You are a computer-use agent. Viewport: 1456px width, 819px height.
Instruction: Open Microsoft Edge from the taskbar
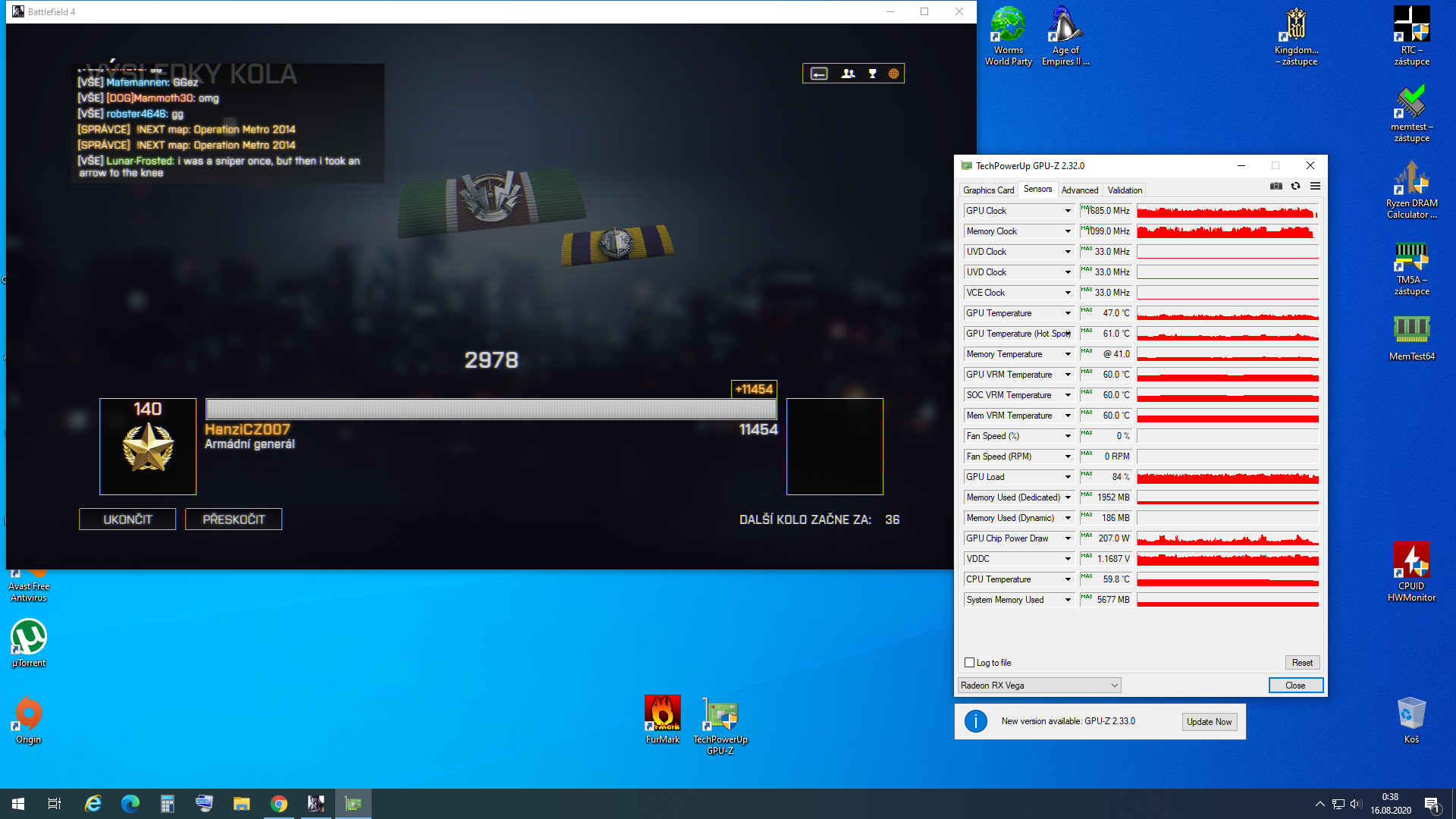click(x=130, y=804)
